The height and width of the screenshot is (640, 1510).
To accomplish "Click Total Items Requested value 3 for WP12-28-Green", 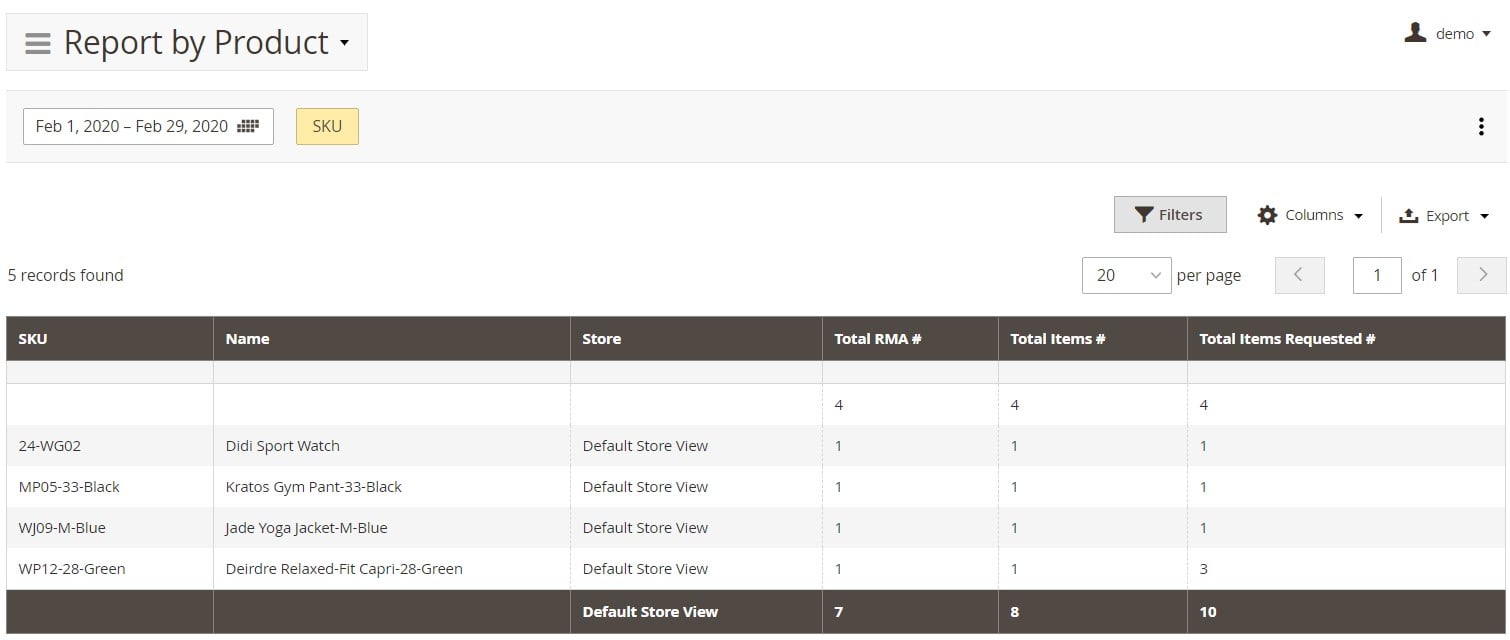I will pyautogui.click(x=1204, y=569).
